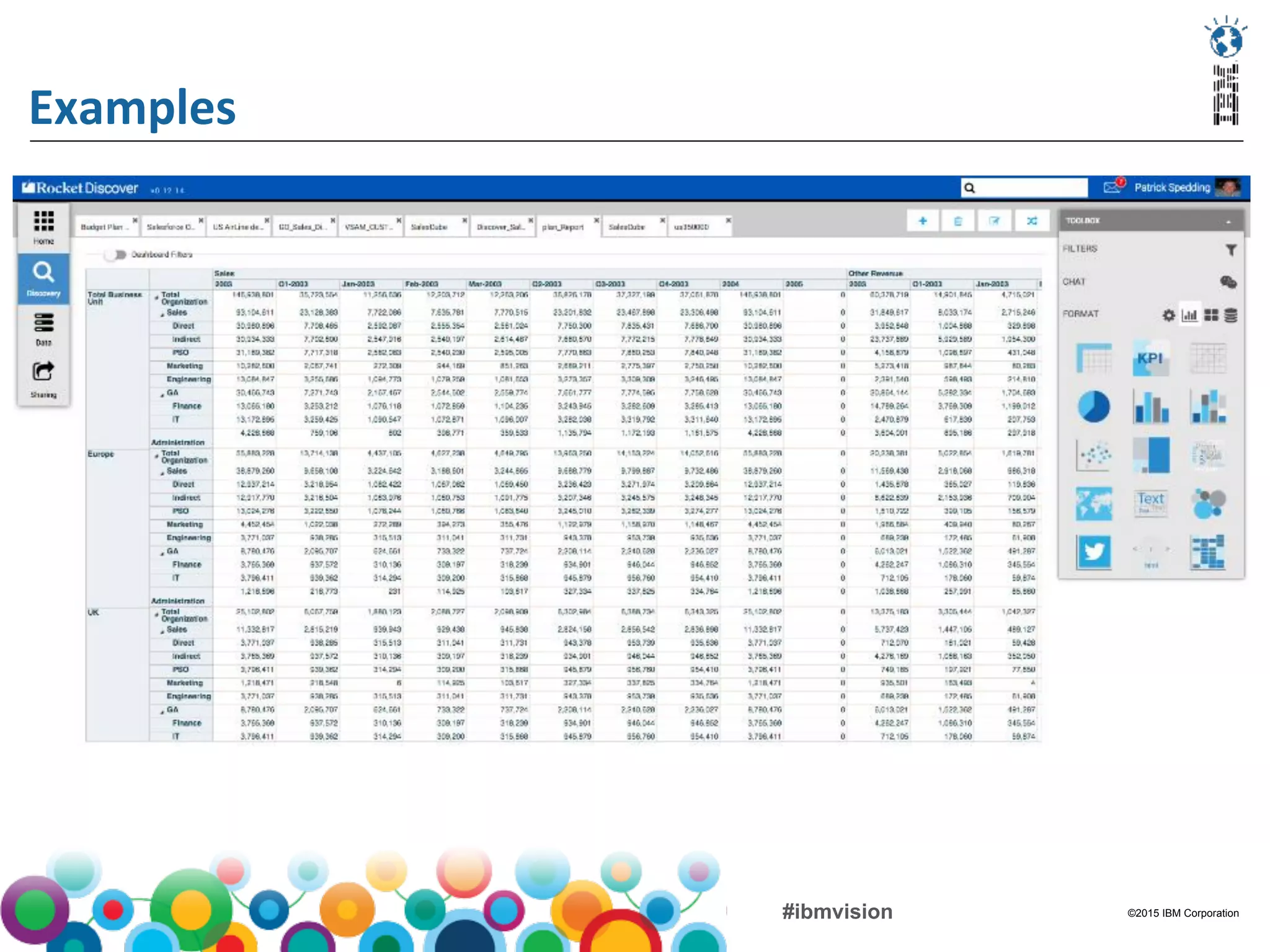
Task: Add a Text widget from Toolbox
Action: [x=1151, y=503]
